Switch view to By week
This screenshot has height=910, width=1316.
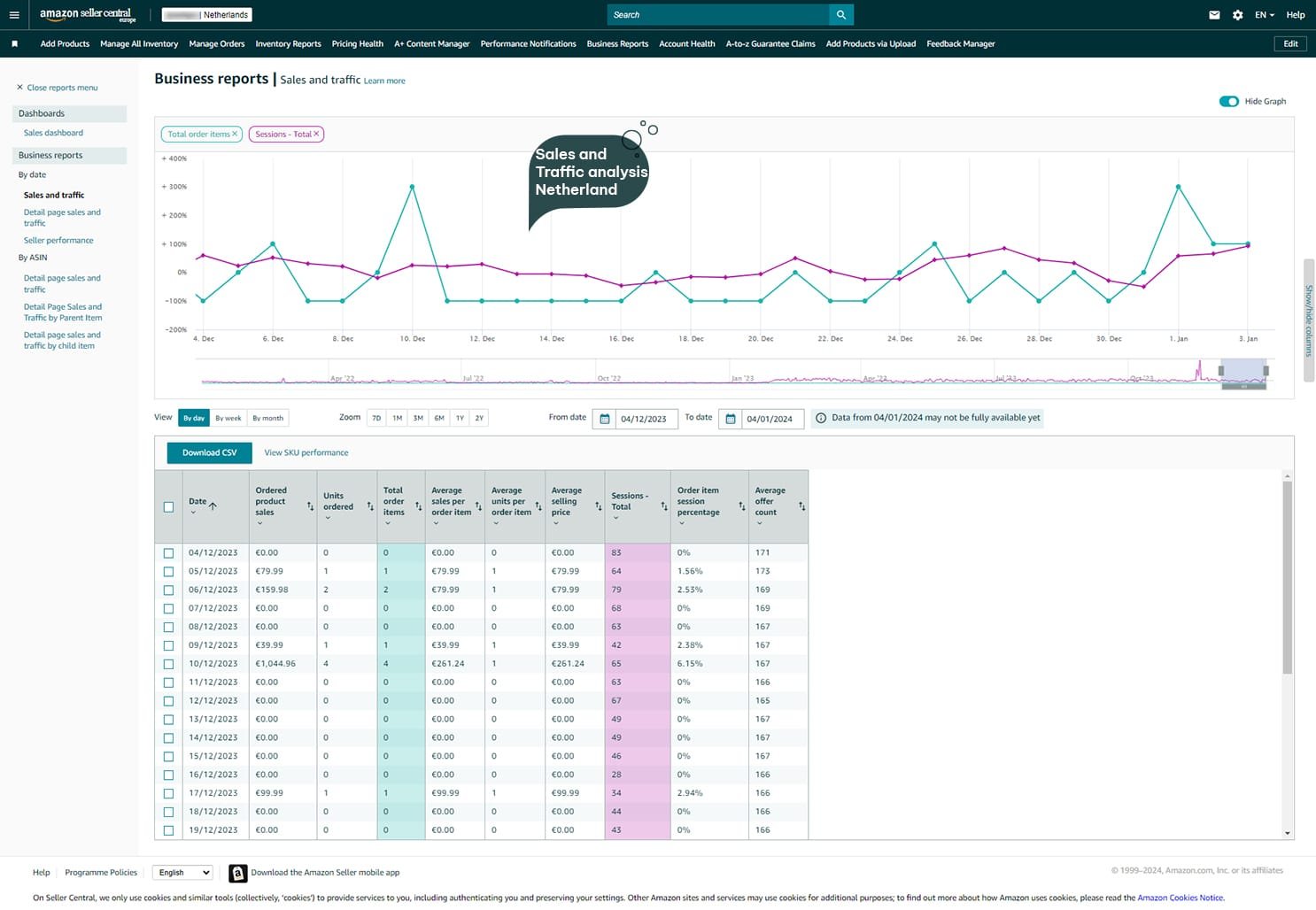pyautogui.click(x=228, y=419)
